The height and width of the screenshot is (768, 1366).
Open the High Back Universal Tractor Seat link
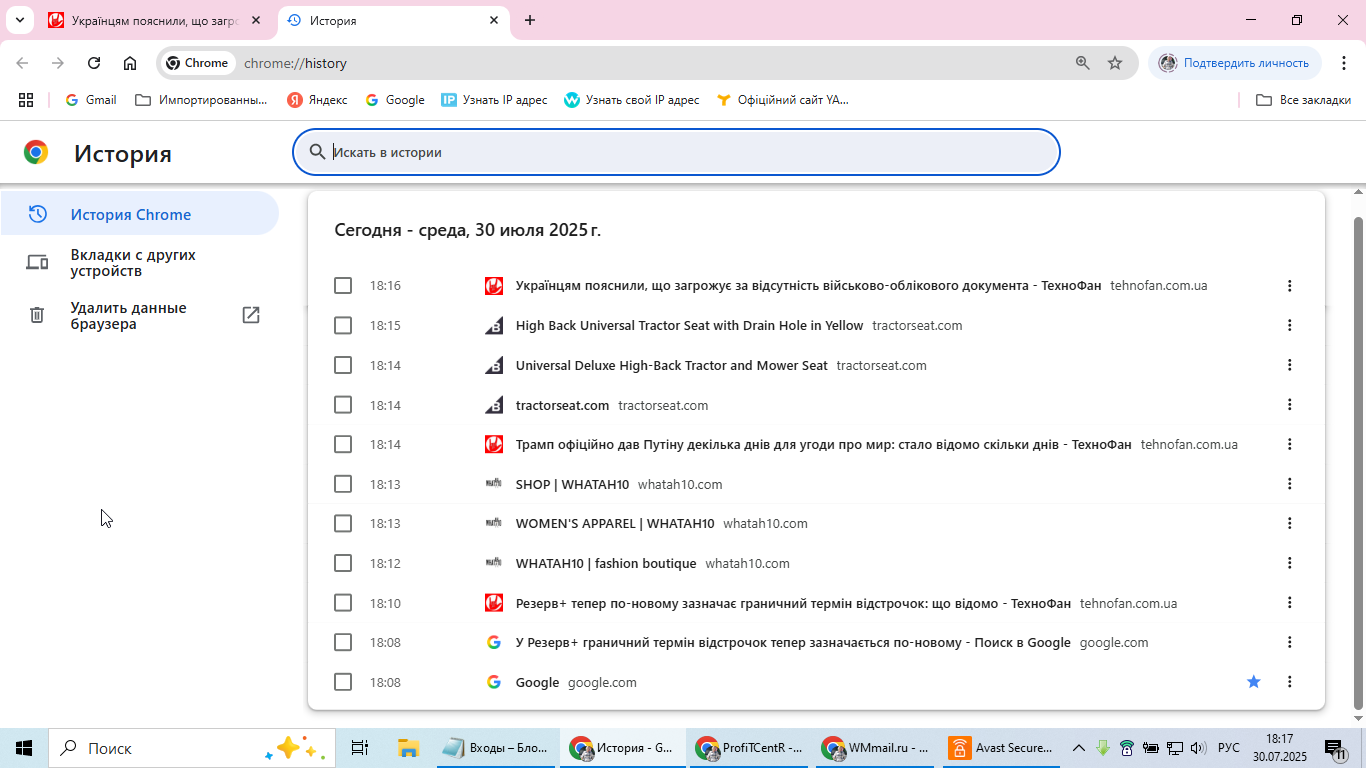689,325
